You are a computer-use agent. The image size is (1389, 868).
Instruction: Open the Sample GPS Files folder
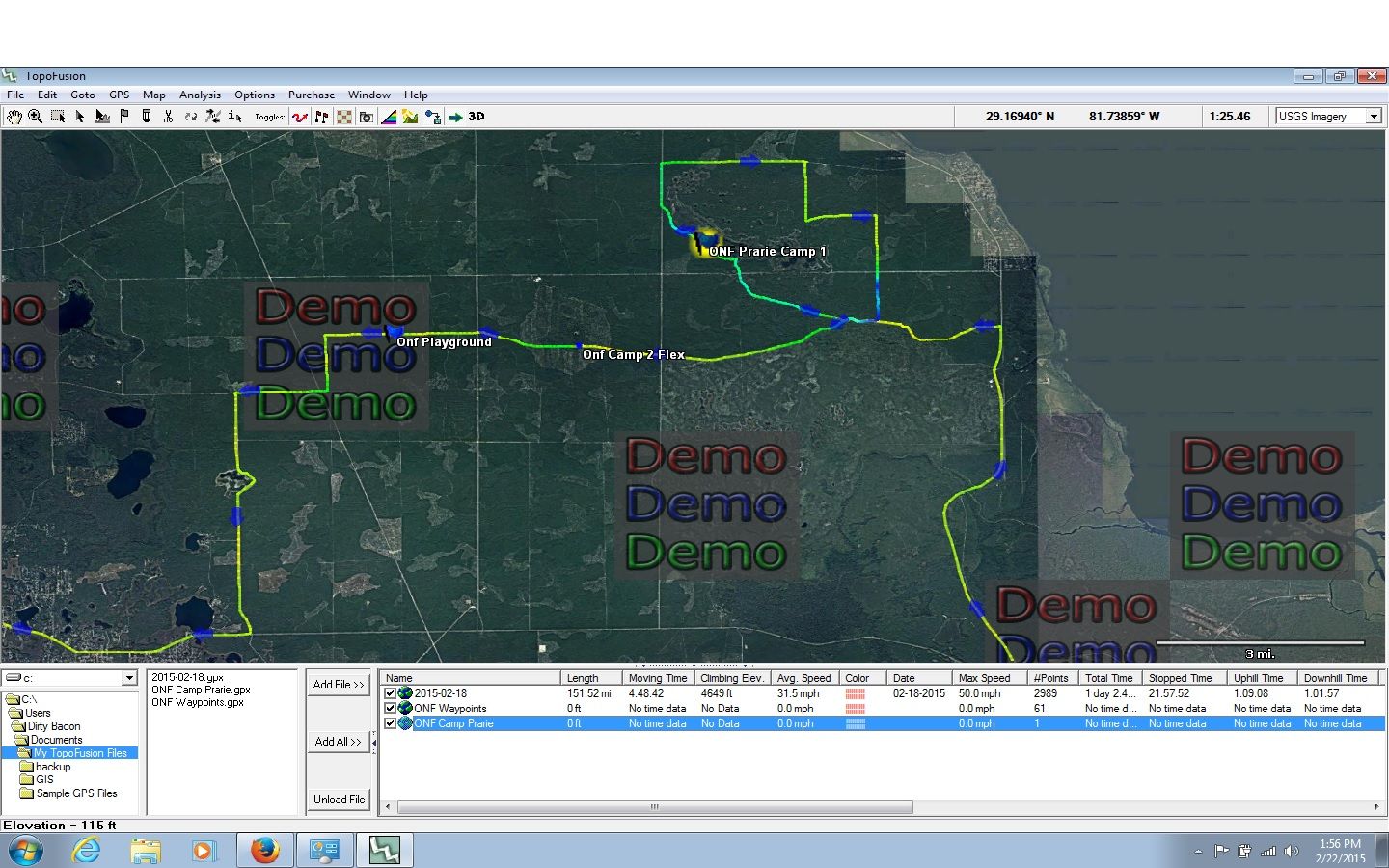[x=75, y=793]
